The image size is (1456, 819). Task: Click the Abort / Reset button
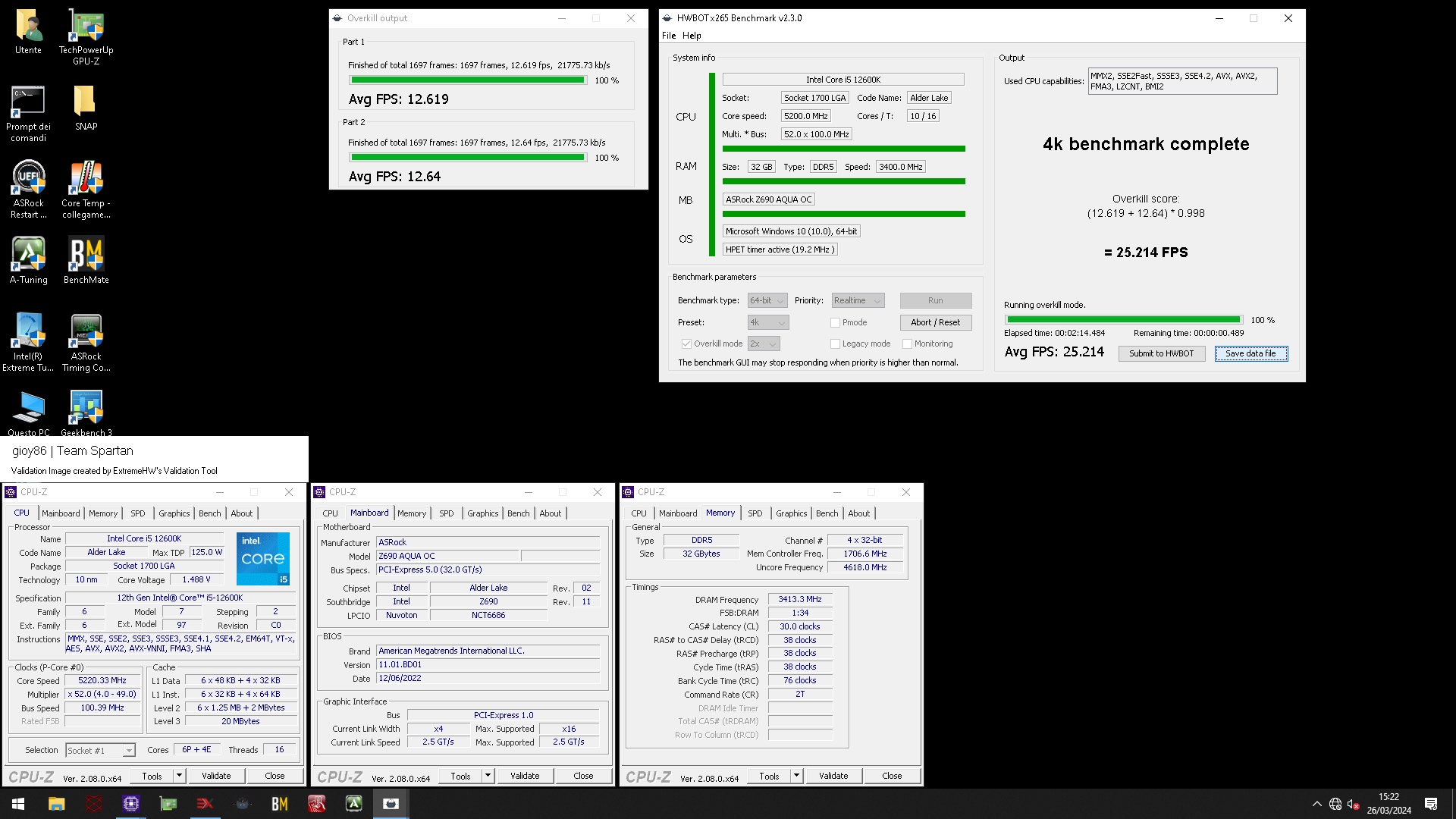pyautogui.click(x=936, y=322)
